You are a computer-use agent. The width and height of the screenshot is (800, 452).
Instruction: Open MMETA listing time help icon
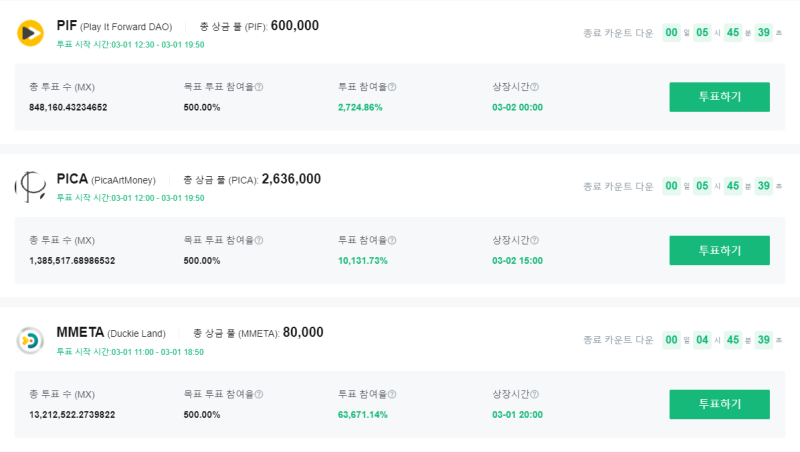click(534, 394)
